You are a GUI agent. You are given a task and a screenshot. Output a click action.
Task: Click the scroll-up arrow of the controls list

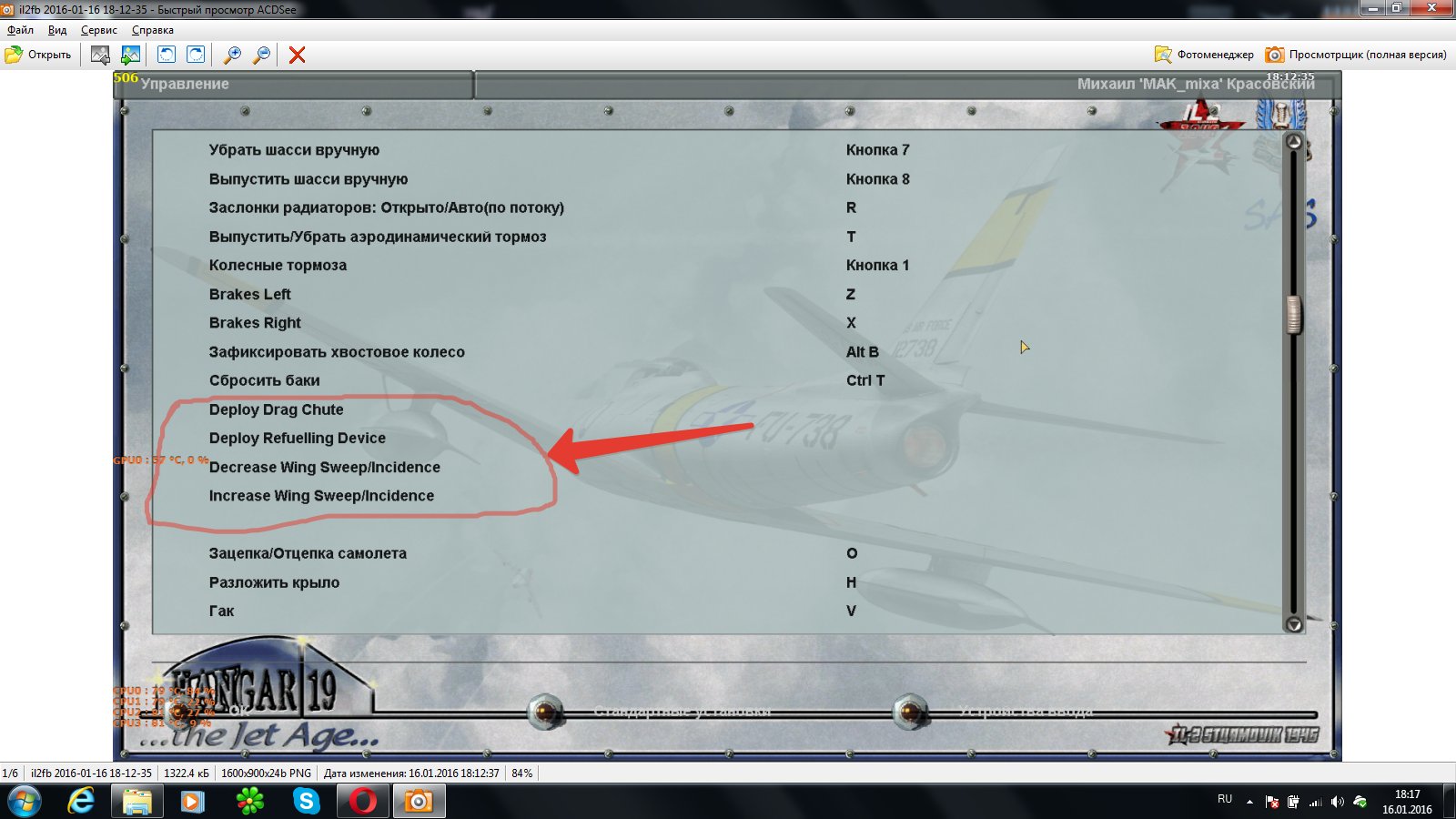point(1293,142)
